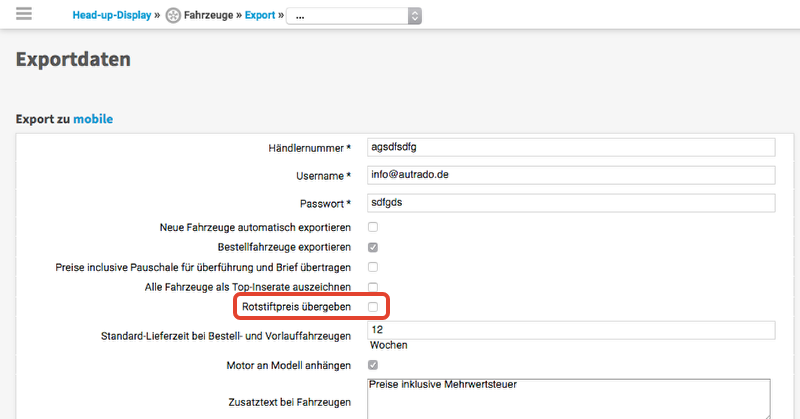Enable the Rotstiftpreis übergeben checkbox

(x=373, y=307)
